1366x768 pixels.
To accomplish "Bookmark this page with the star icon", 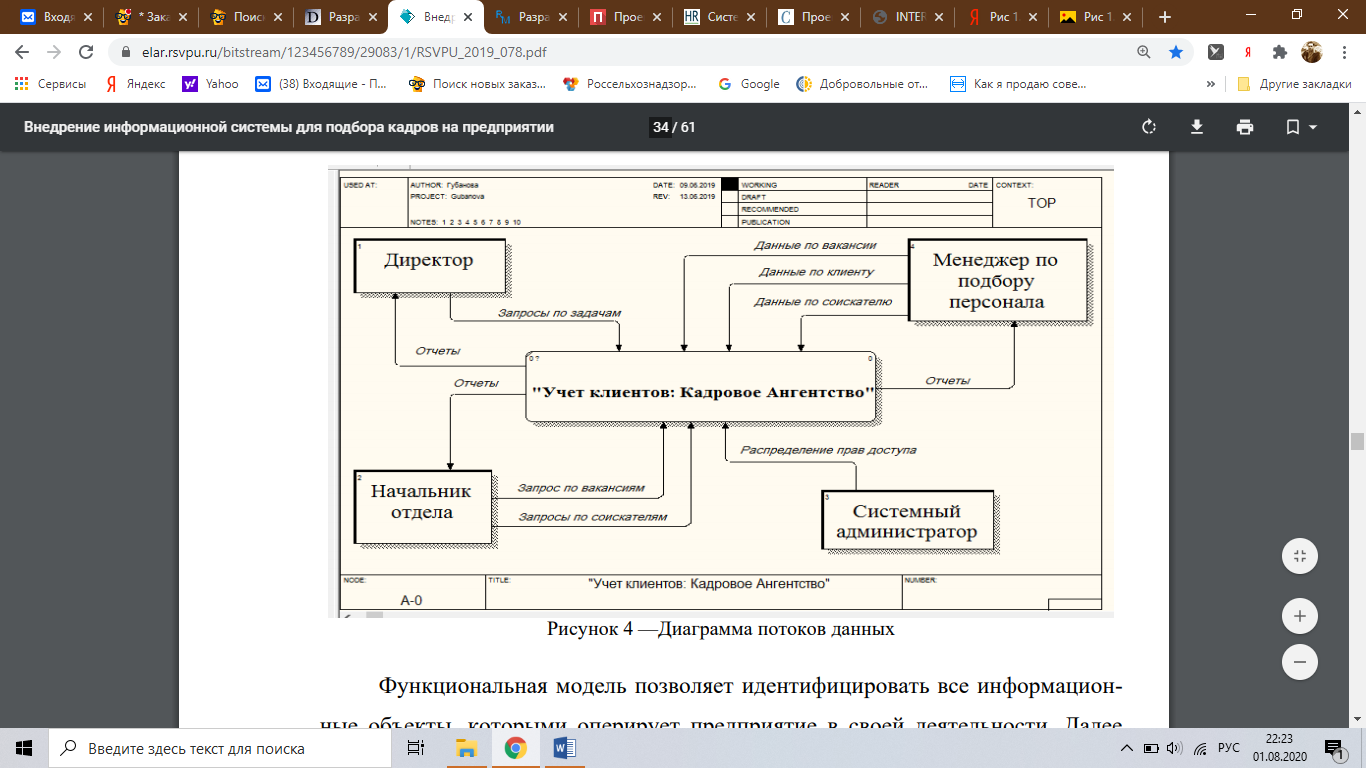I will coord(1176,52).
